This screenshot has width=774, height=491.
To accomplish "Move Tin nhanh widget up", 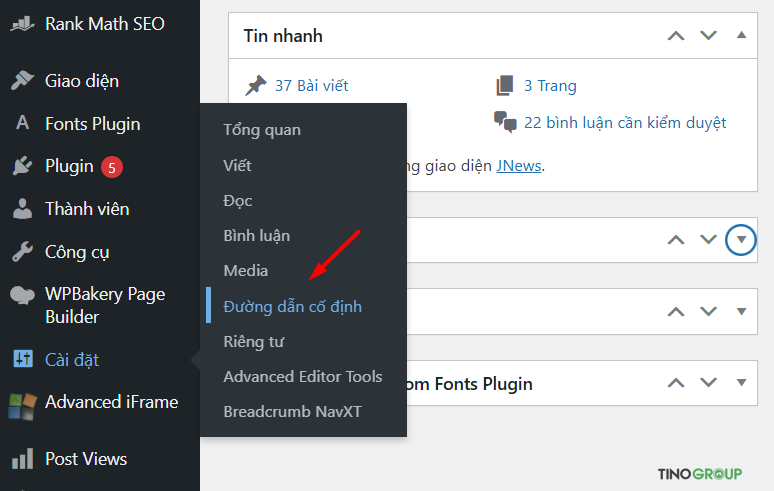I will [676, 36].
